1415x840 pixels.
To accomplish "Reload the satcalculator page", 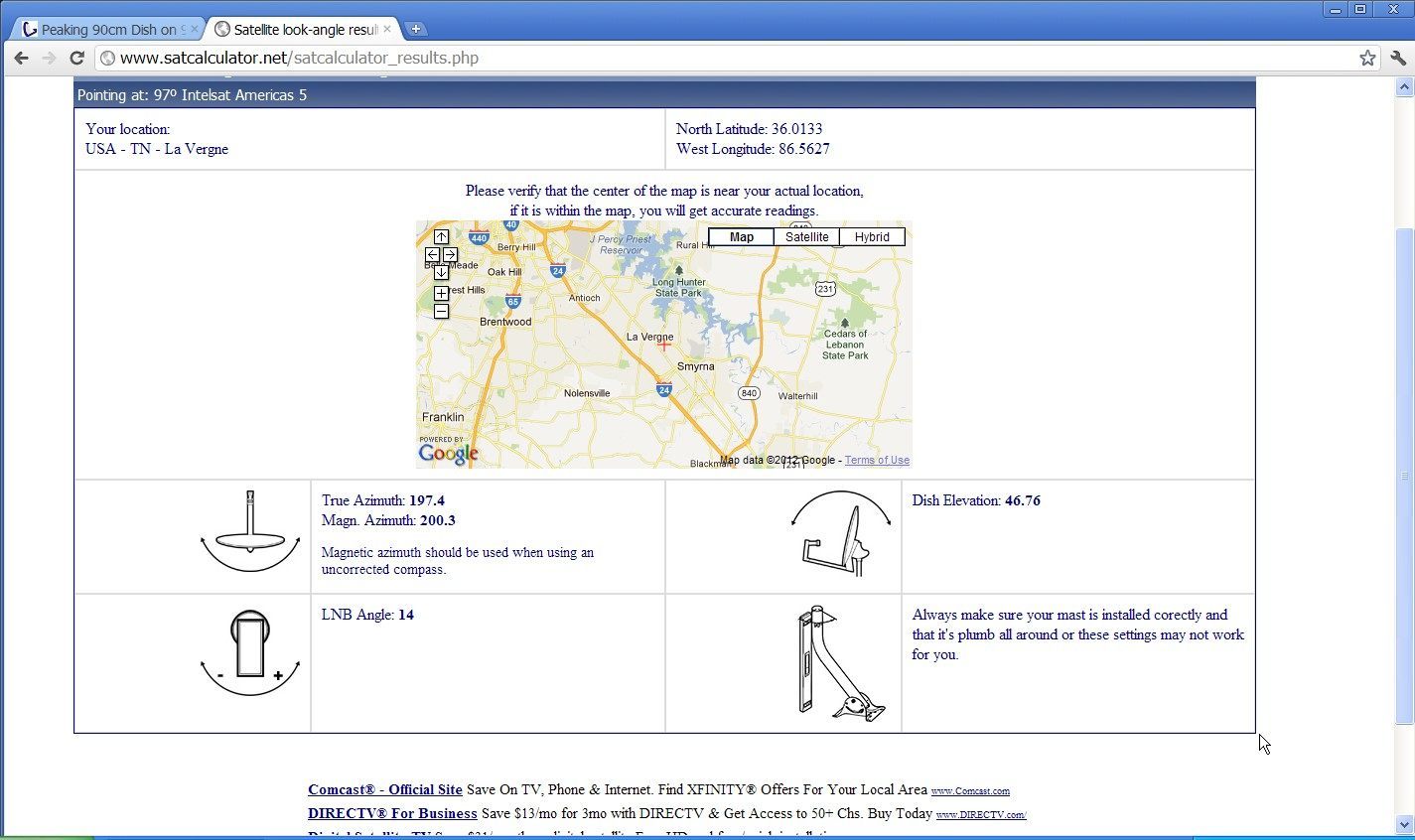I will point(76,58).
